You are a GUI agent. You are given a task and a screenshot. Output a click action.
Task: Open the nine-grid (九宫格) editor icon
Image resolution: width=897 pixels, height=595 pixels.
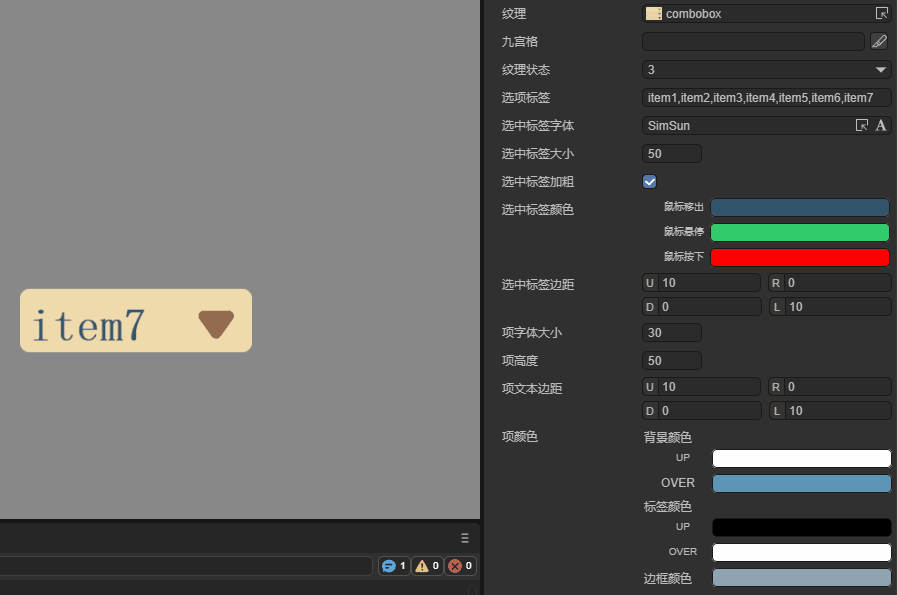click(879, 42)
